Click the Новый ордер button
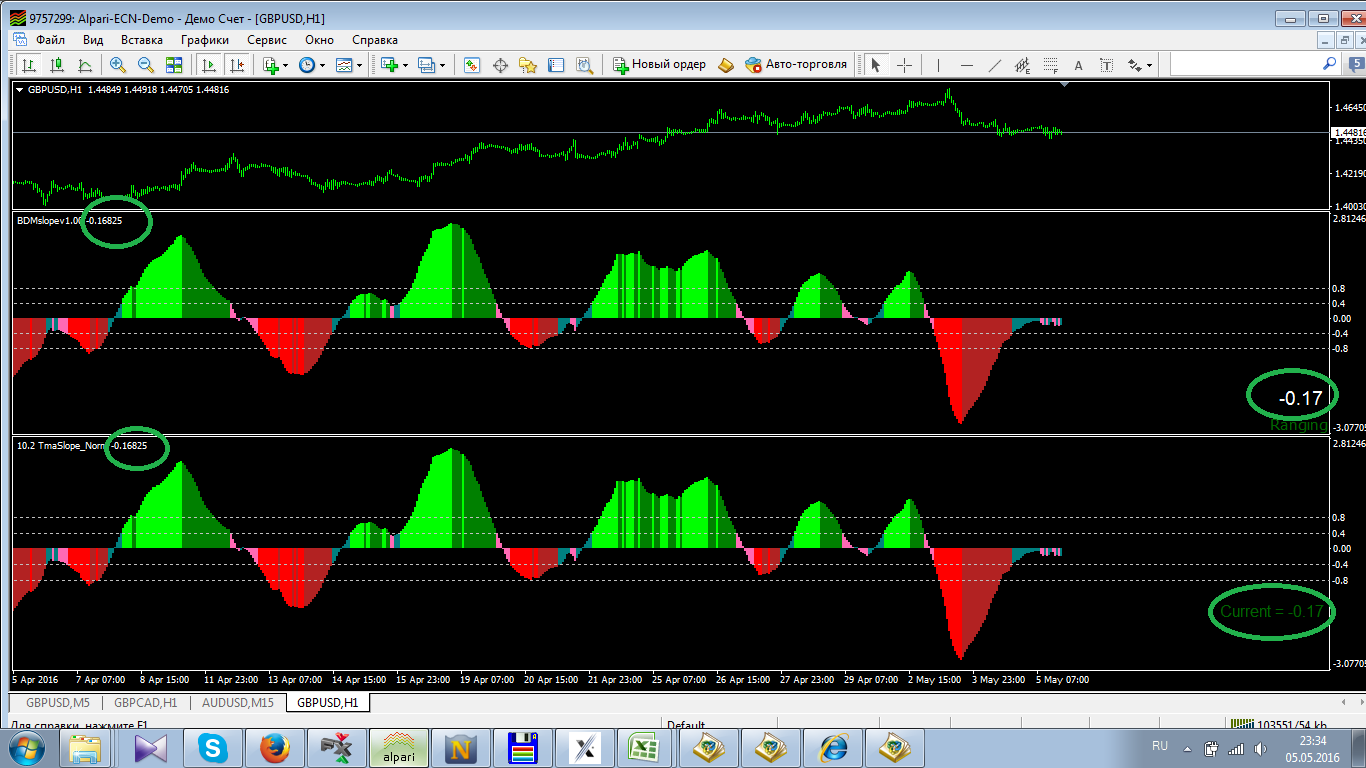Viewport: 1366px width, 768px height. tap(659, 65)
